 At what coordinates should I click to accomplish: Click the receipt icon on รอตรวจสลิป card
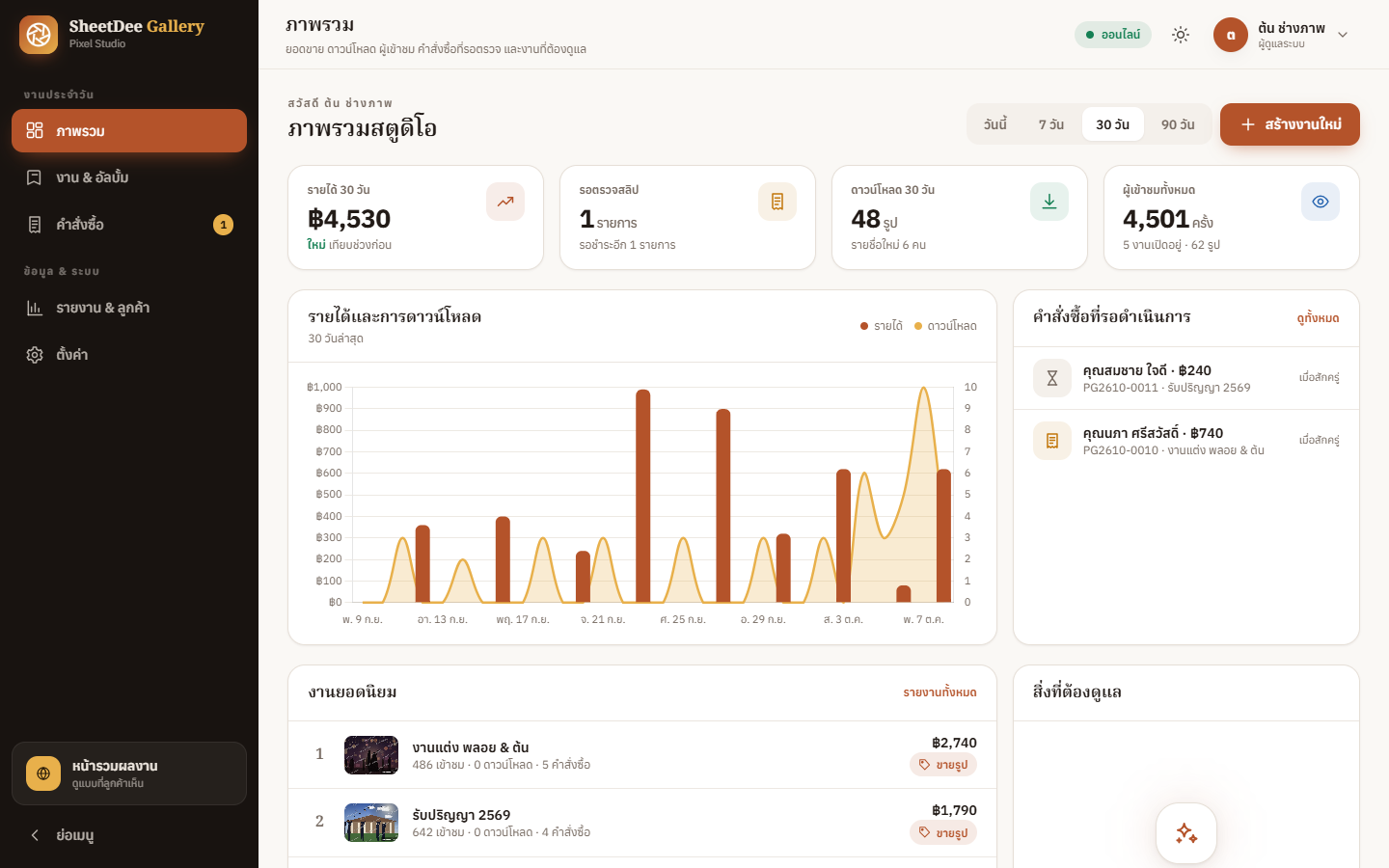click(x=777, y=202)
